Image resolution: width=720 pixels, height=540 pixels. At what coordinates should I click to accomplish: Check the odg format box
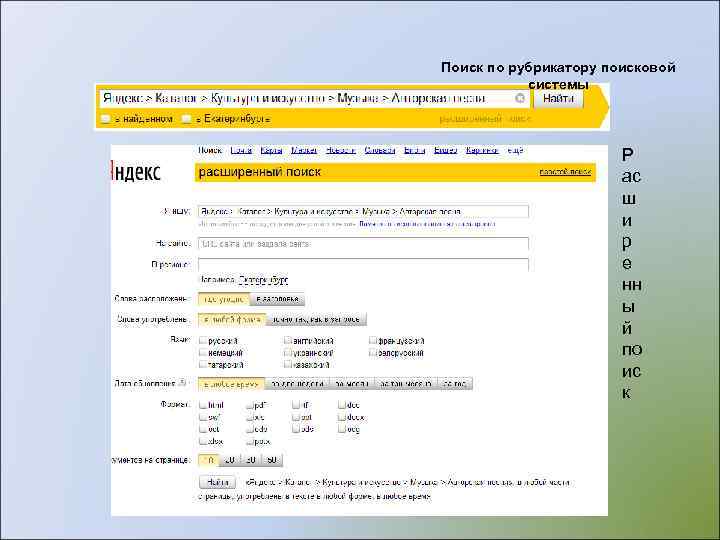tap(342, 428)
